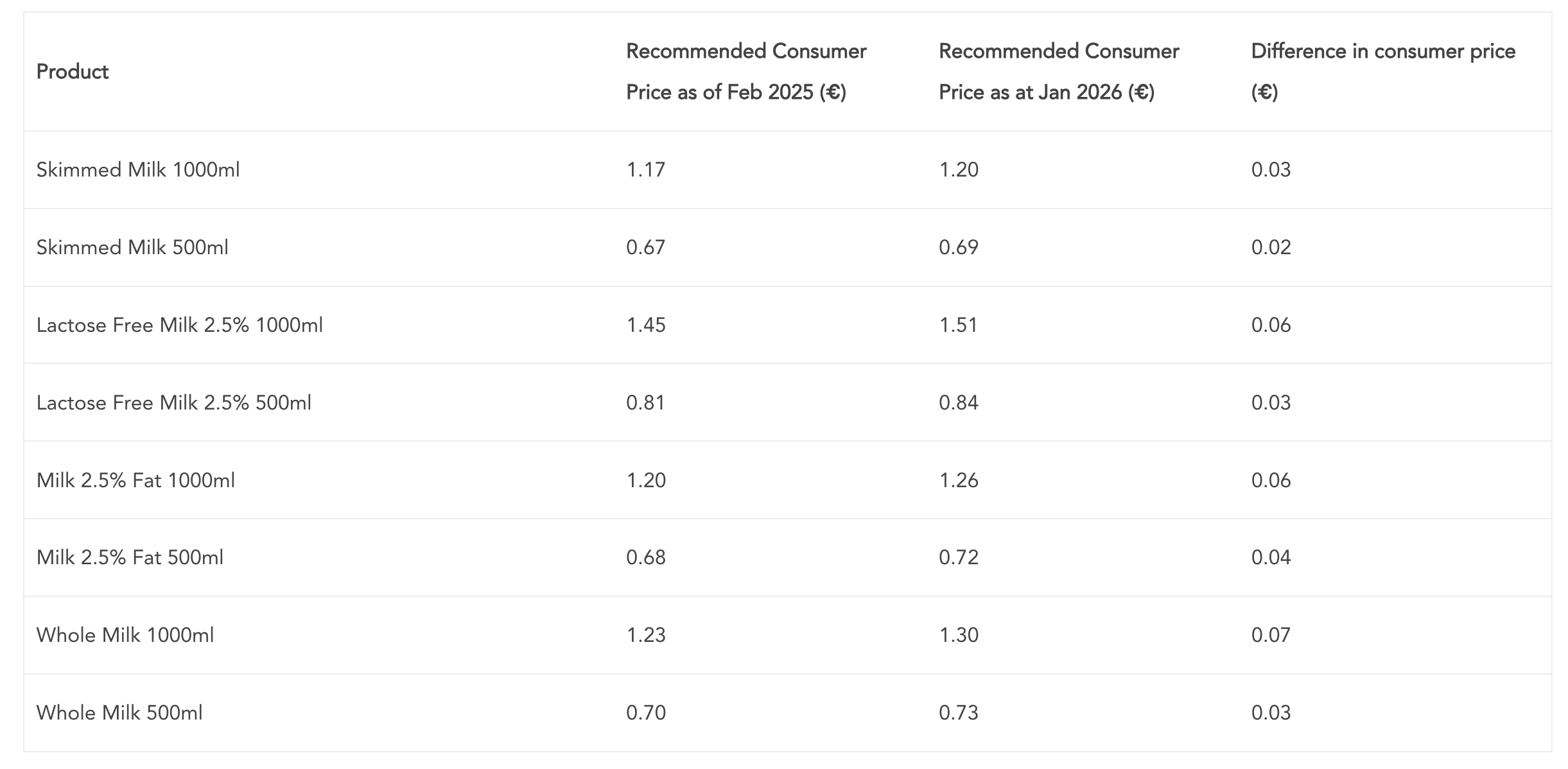The height and width of the screenshot is (769, 1568).
Task: Click the Feb 2025 price column header
Action: pos(745,72)
